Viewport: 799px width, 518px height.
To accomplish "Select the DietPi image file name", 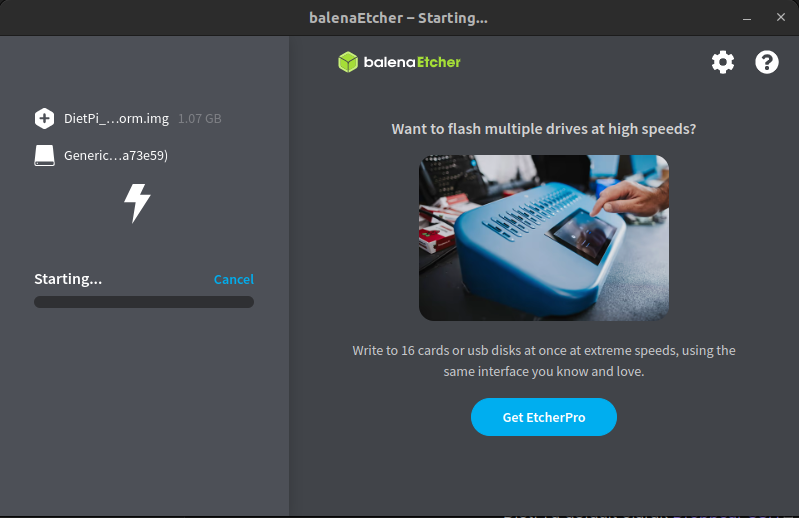I will coord(116,119).
